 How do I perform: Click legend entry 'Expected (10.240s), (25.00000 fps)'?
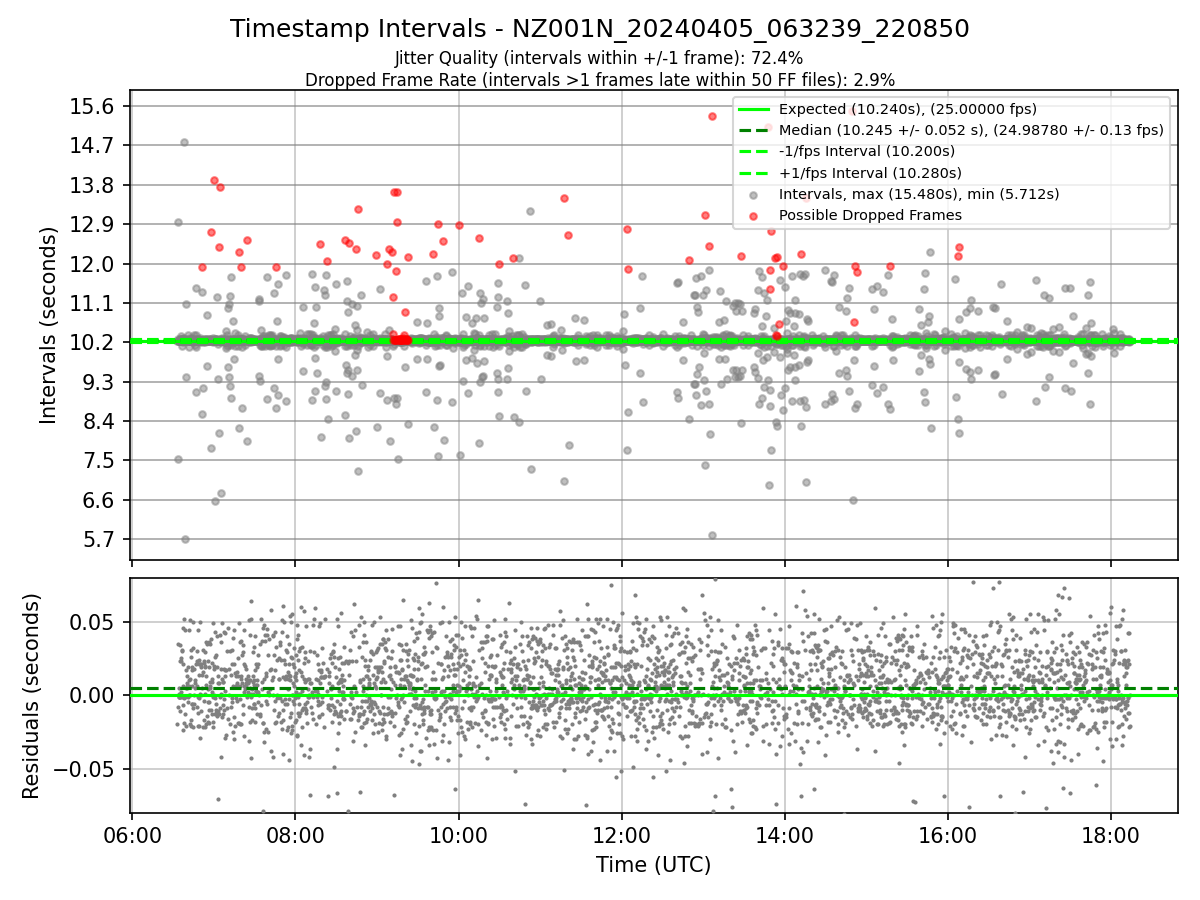coord(908,109)
